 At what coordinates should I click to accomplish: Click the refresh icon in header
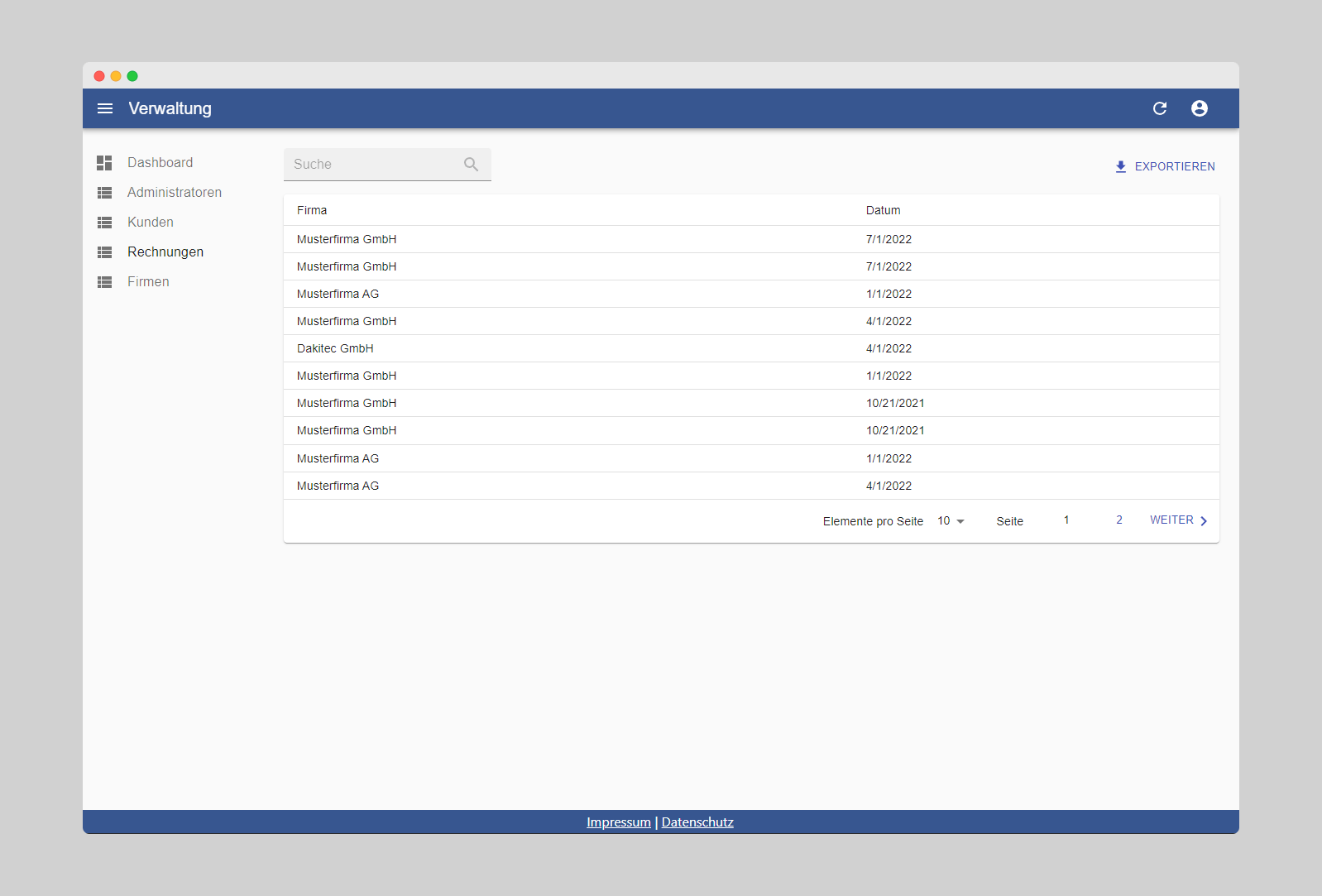click(x=1160, y=108)
